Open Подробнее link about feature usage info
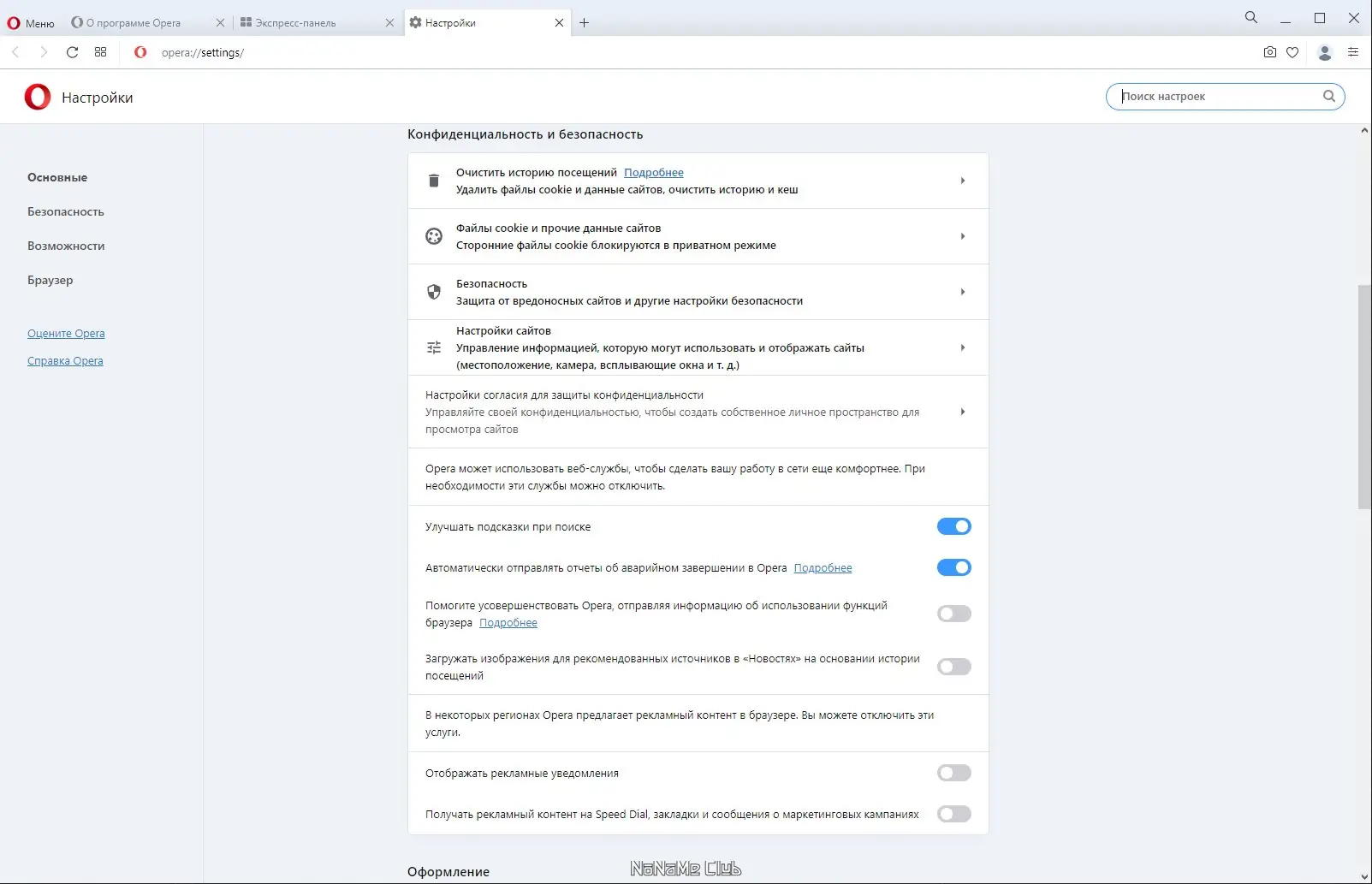 tap(508, 623)
